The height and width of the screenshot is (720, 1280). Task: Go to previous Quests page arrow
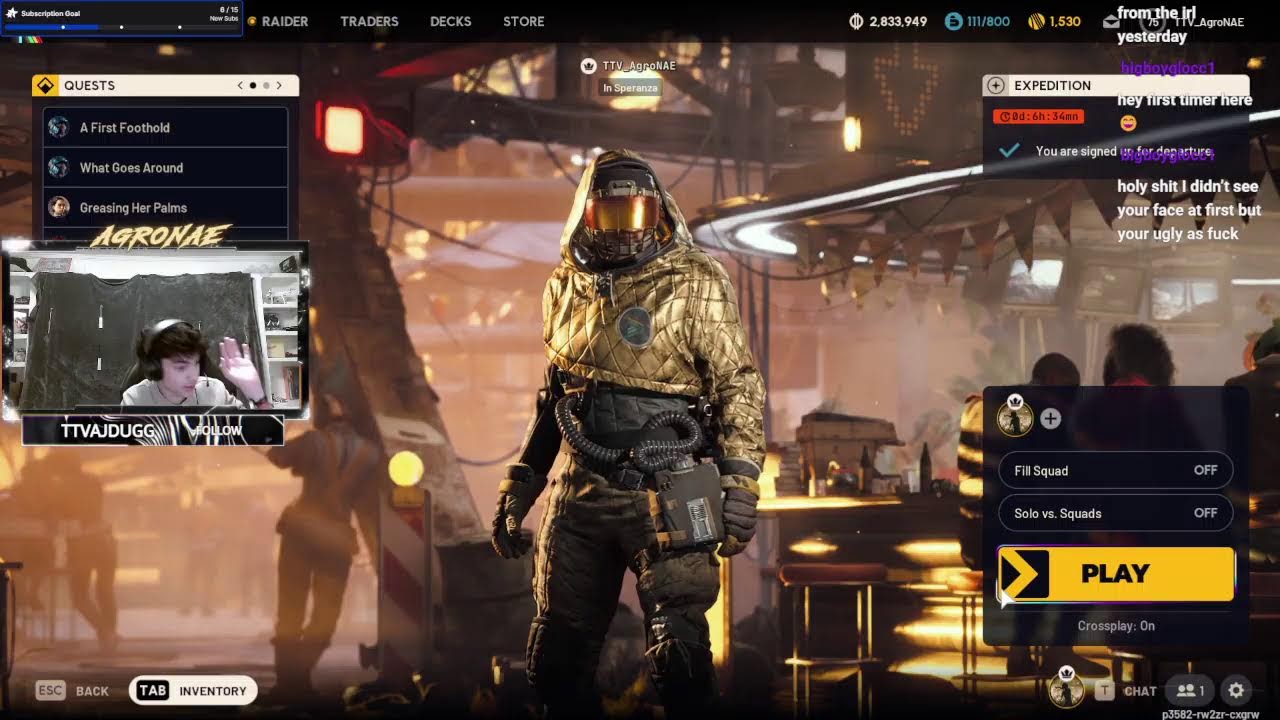tap(240, 86)
